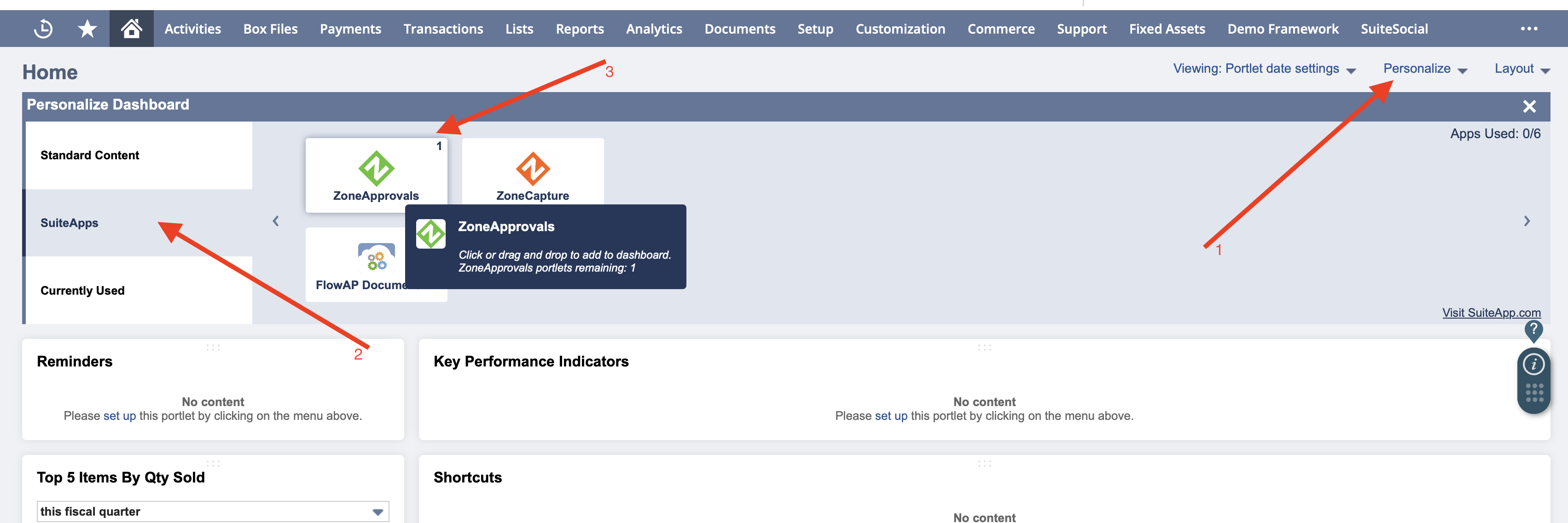The height and width of the screenshot is (523, 1568).
Task: Click 'set up' link in Reminders
Action: 119,416
